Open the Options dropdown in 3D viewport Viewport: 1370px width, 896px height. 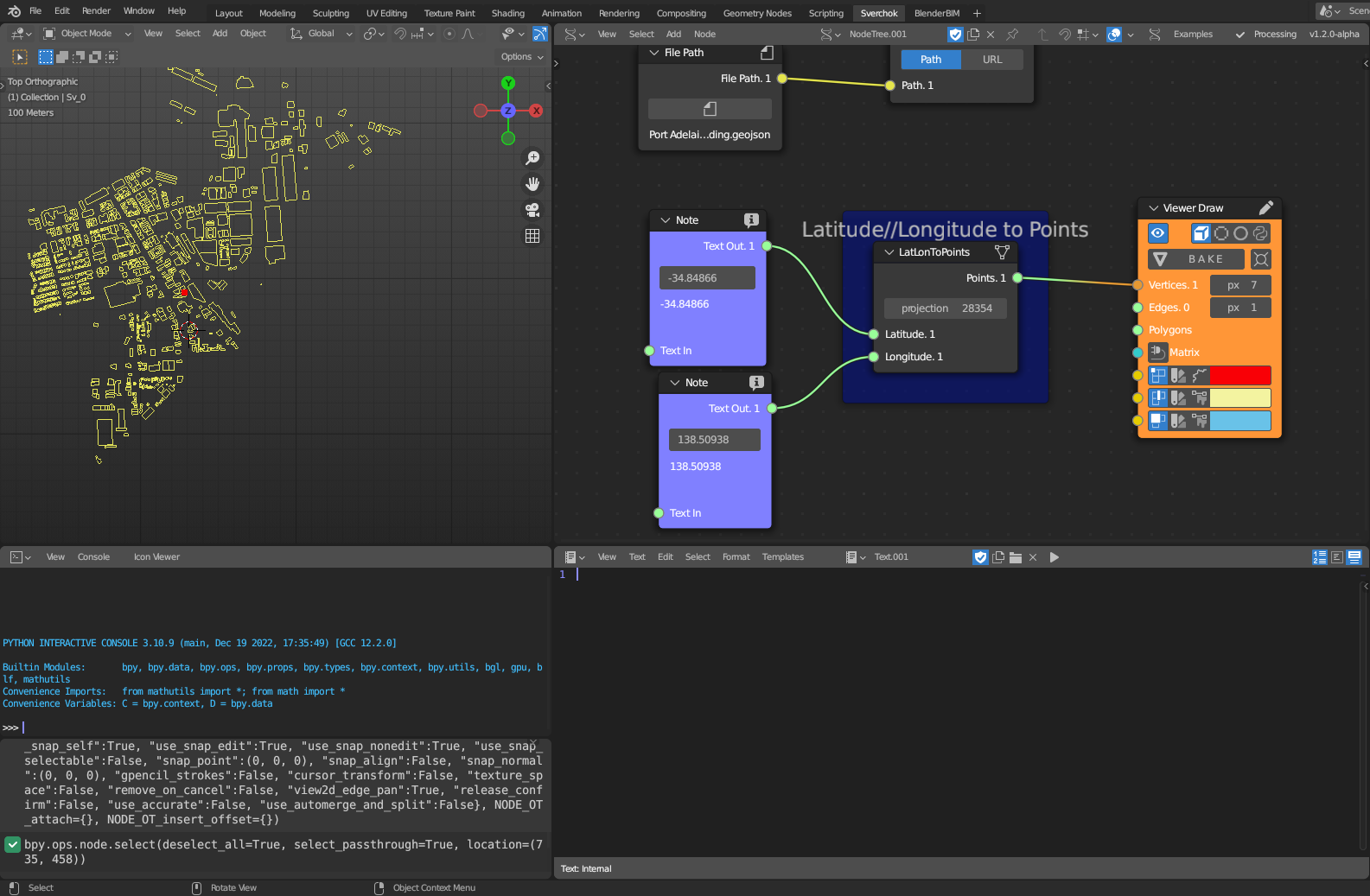pos(522,57)
